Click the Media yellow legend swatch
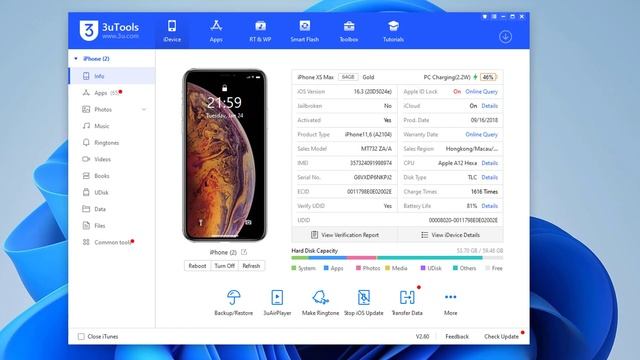The width and height of the screenshot is (640, 360). coord(387,268)
